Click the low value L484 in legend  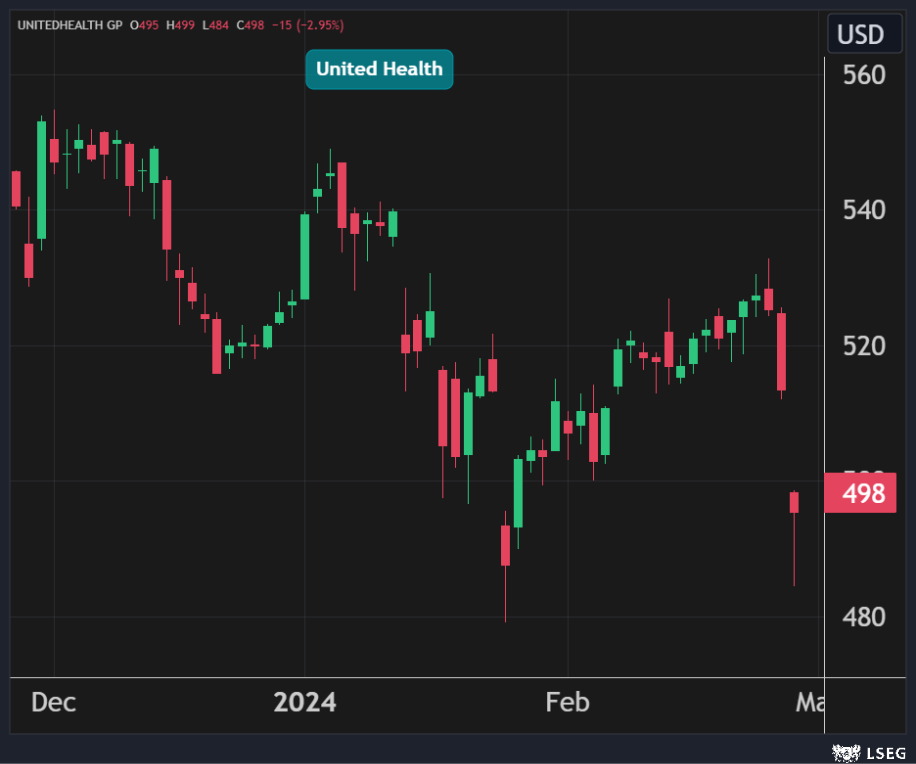[x=215, y=24]
